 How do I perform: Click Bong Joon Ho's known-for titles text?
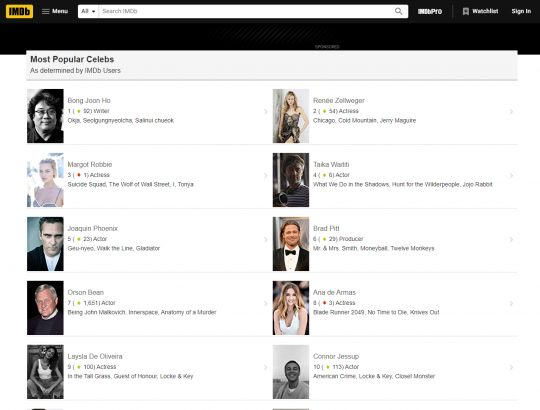pos(121,120)
